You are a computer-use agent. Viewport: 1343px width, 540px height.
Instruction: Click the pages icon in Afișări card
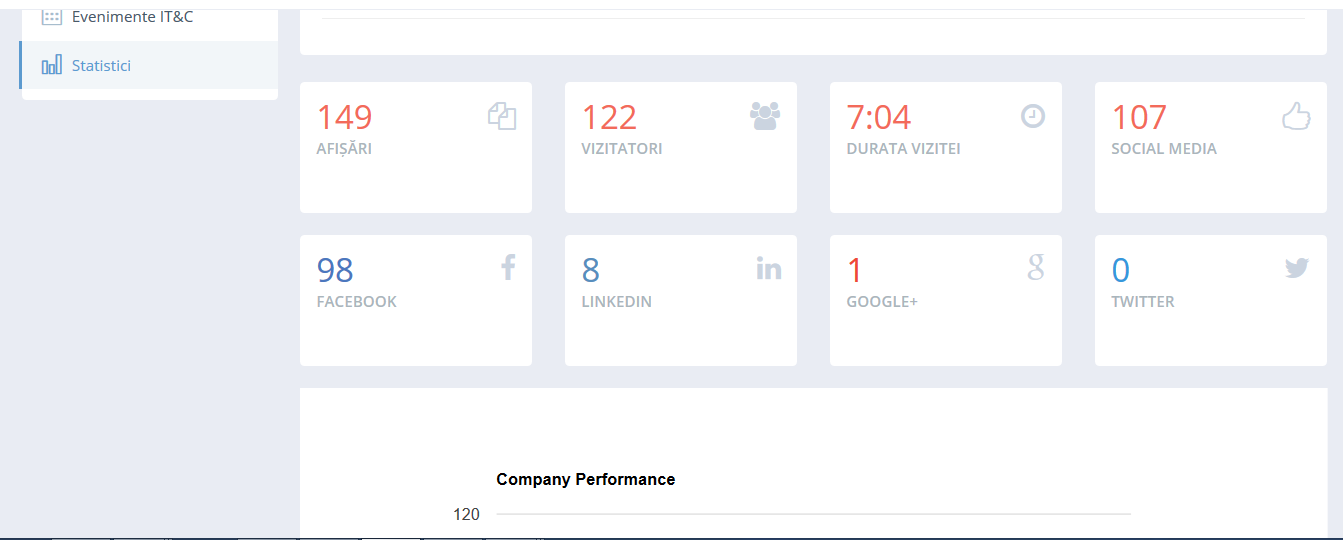tap(502, 117)
